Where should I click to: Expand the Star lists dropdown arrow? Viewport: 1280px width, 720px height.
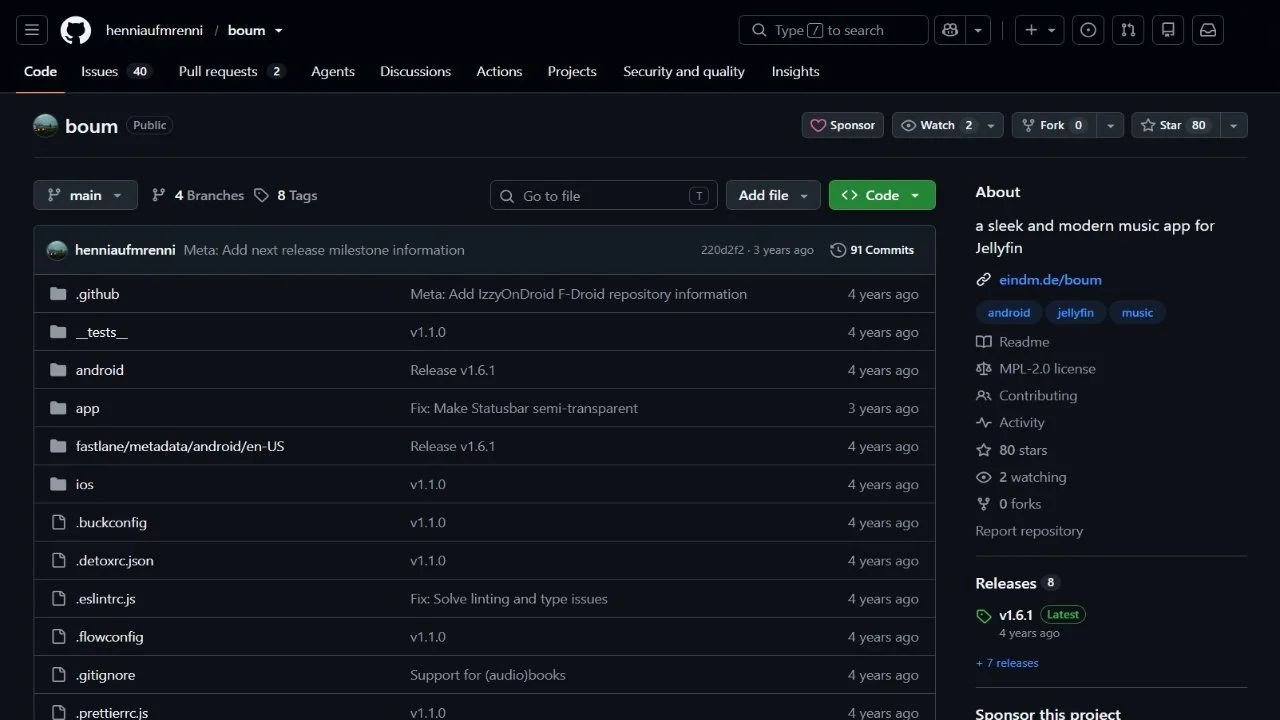click(x=1233, y=125)
